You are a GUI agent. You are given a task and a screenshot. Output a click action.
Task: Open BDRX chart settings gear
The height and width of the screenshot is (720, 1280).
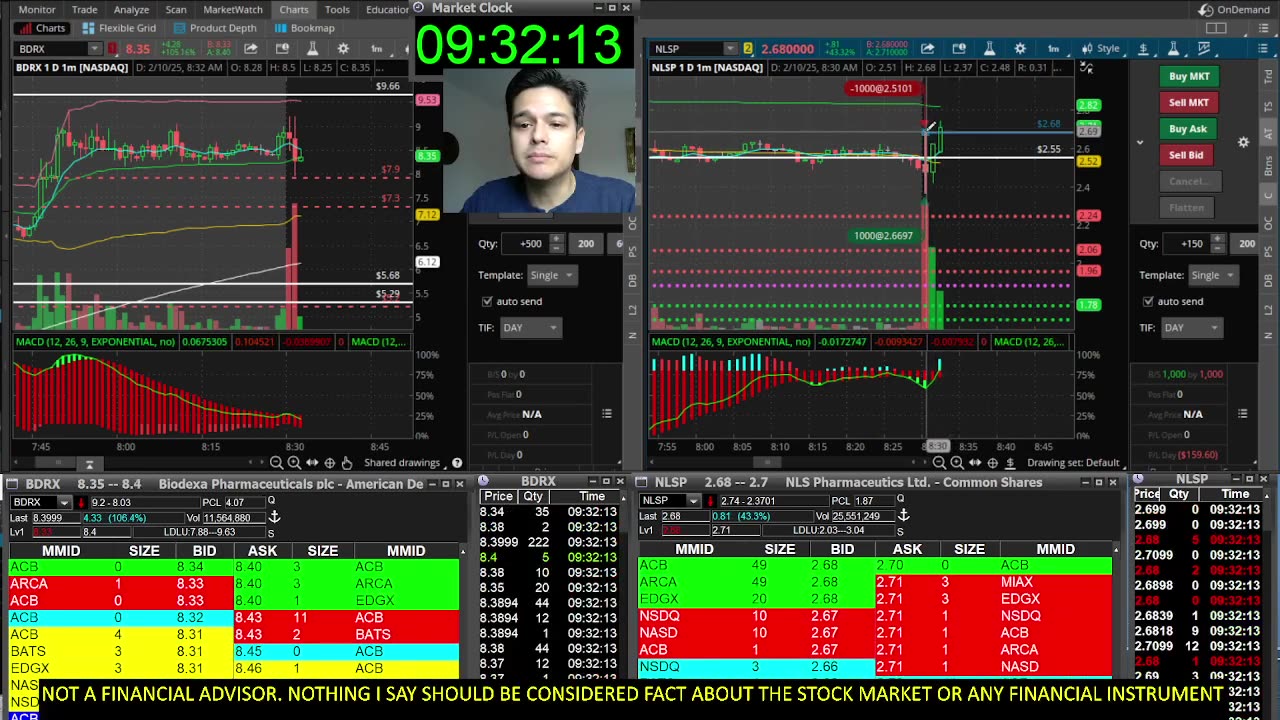tap(343, 48)
